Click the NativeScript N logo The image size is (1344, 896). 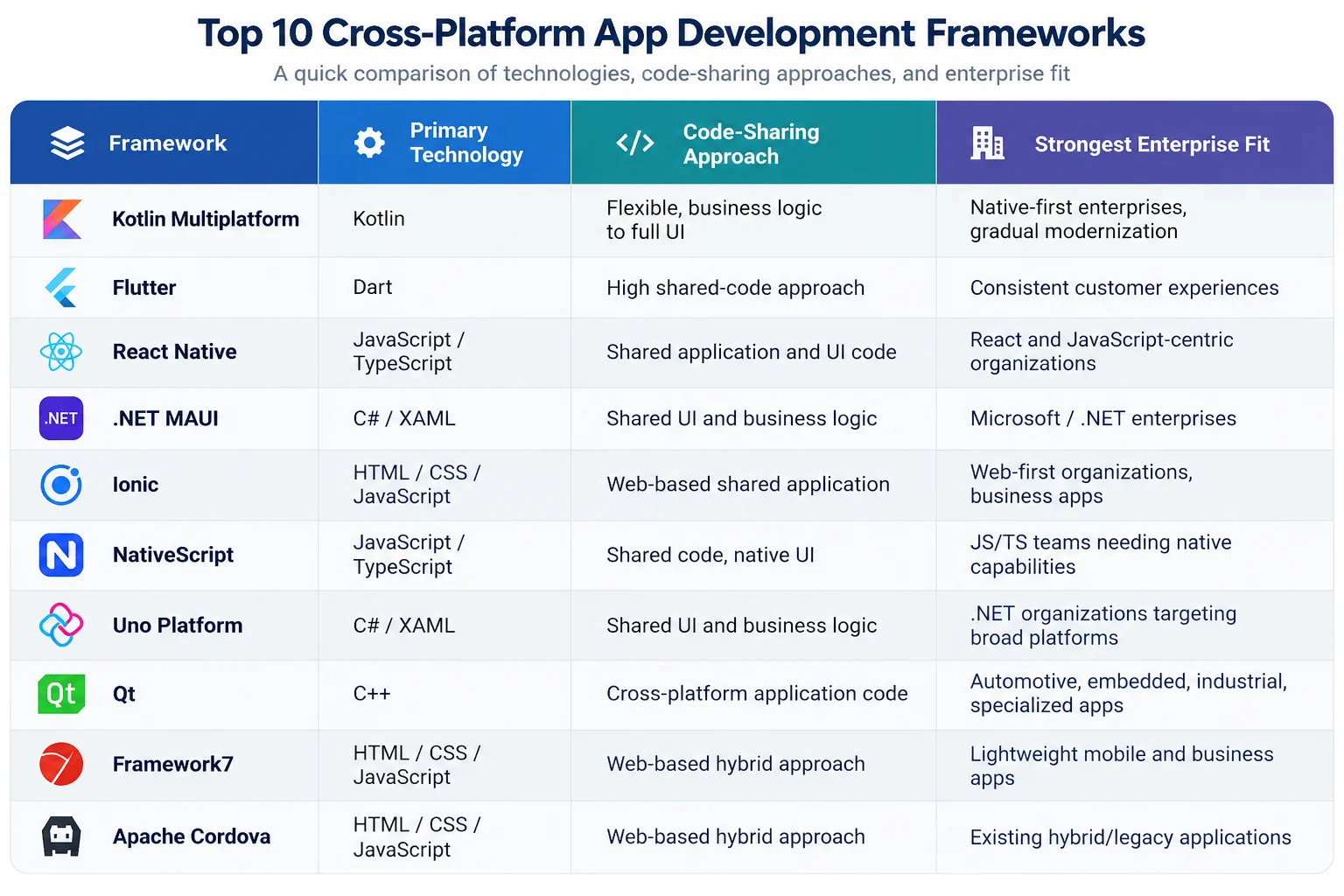[x=61, y=555]
